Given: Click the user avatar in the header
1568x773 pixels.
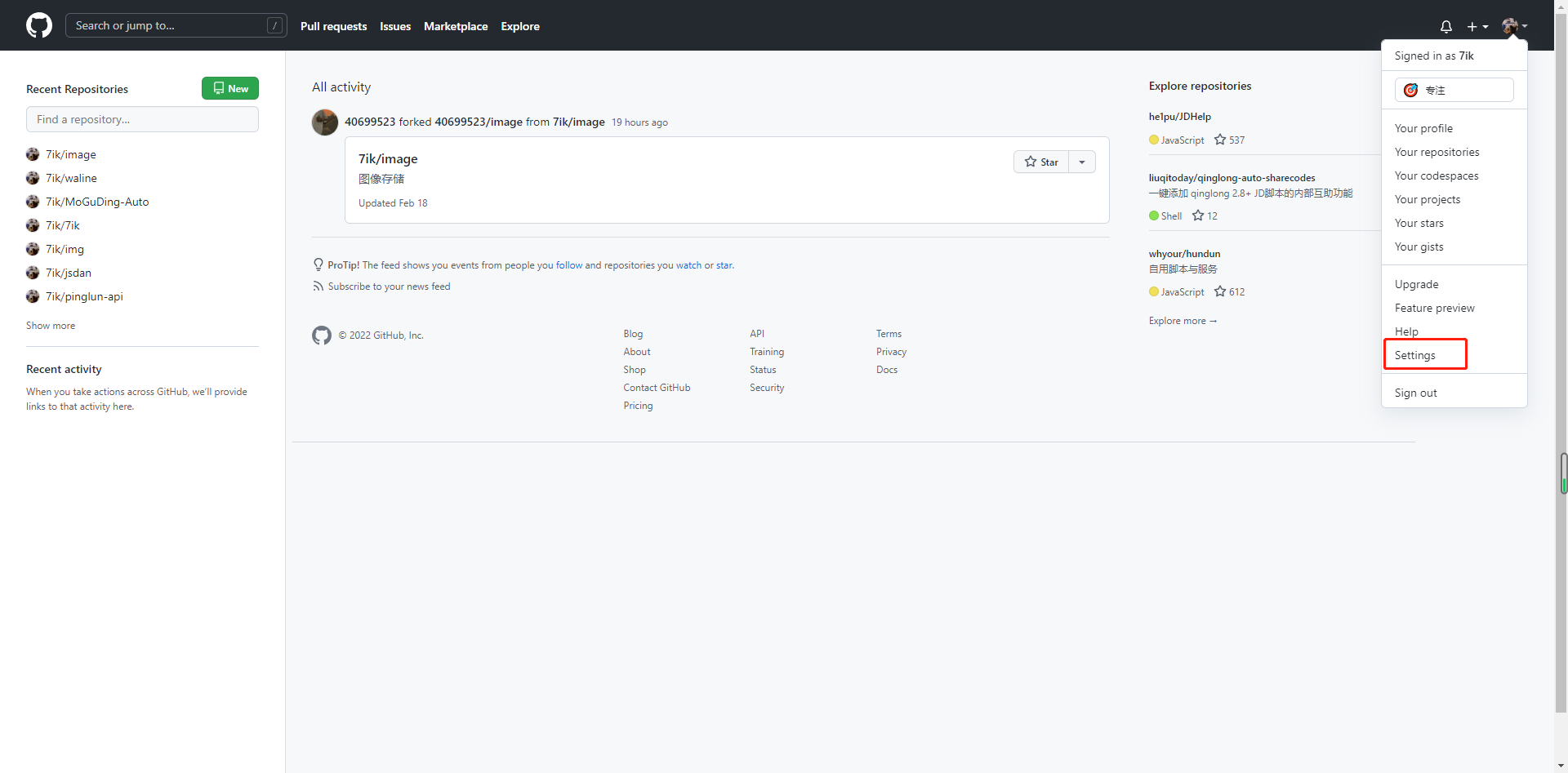Looking at the screenshot, I should (x=1510, y=25).
